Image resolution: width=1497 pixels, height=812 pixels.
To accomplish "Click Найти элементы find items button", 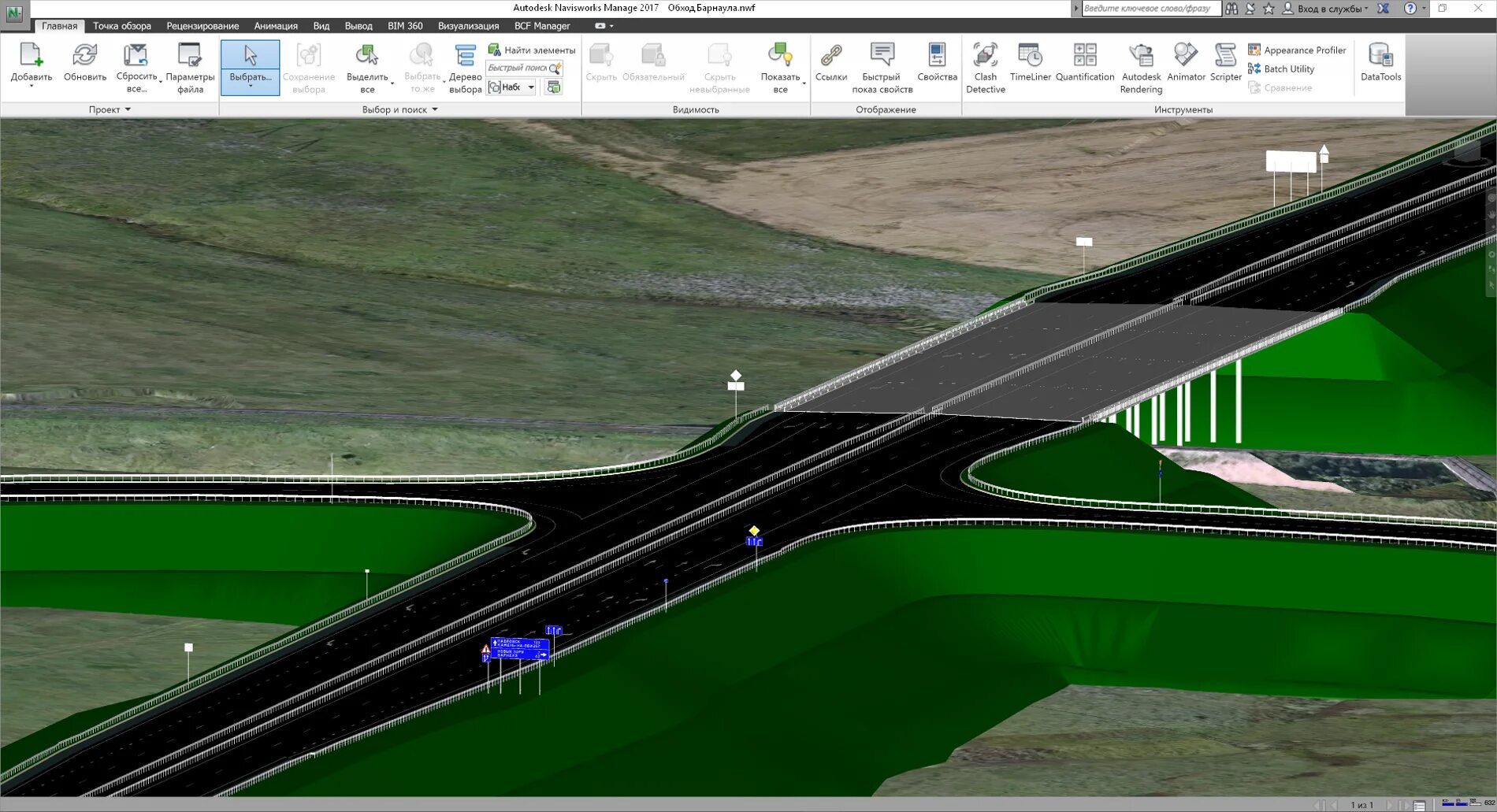I will [x=532, y=50].
